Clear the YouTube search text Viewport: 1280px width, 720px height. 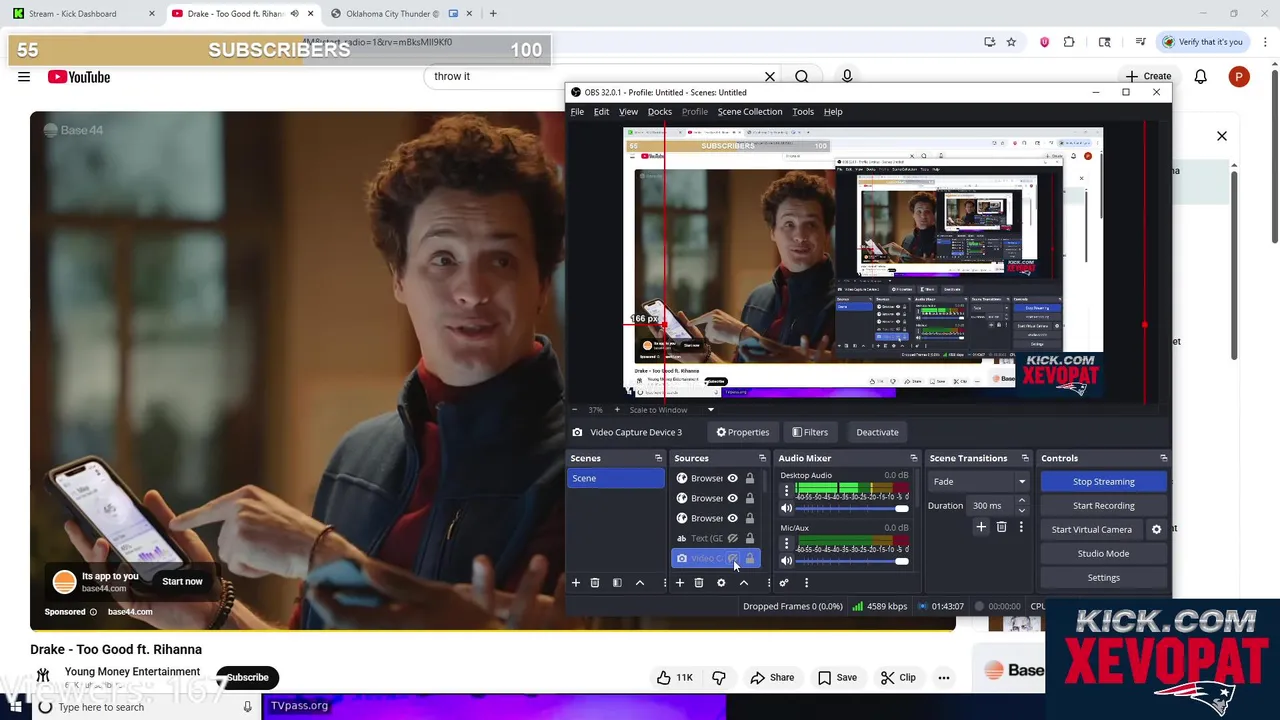click(x=770, y=77)
